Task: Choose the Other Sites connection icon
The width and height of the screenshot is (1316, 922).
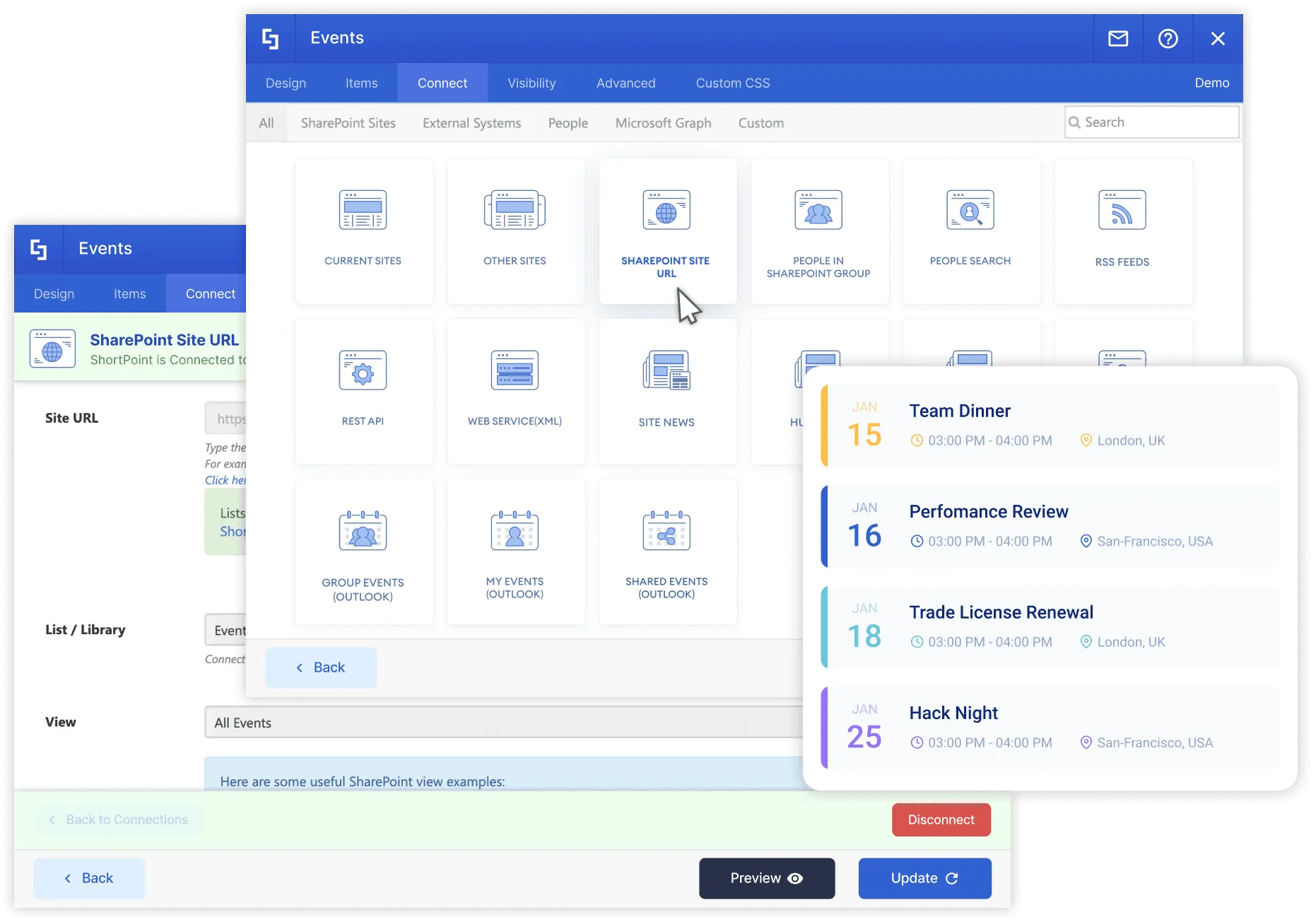Action: point(515,210)
